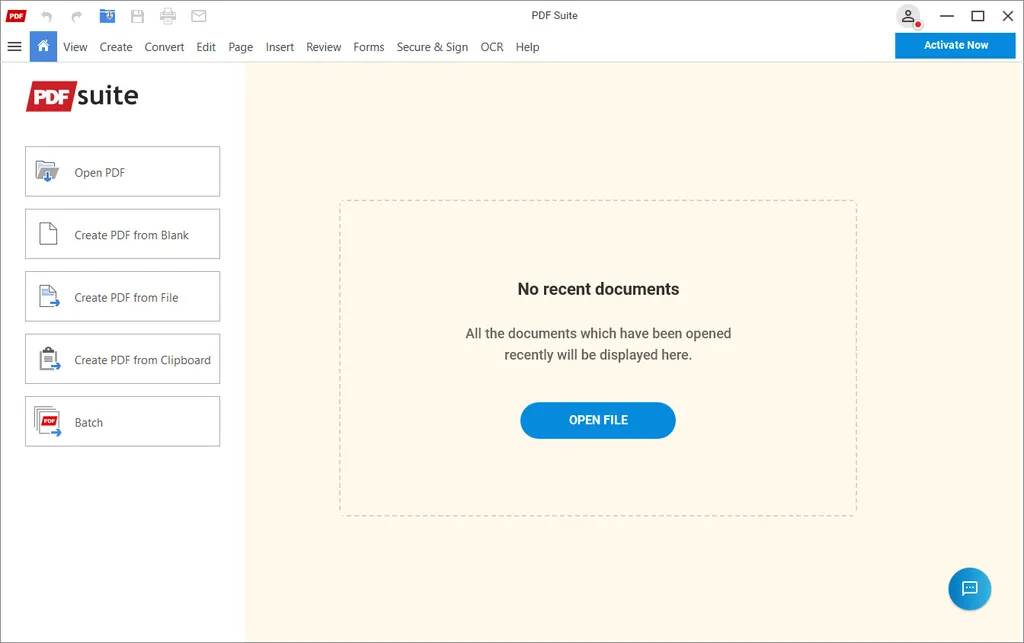Viewport: 1024px width, 643px height.
Task: Open the user account icon
Action: tap(908, 16)
